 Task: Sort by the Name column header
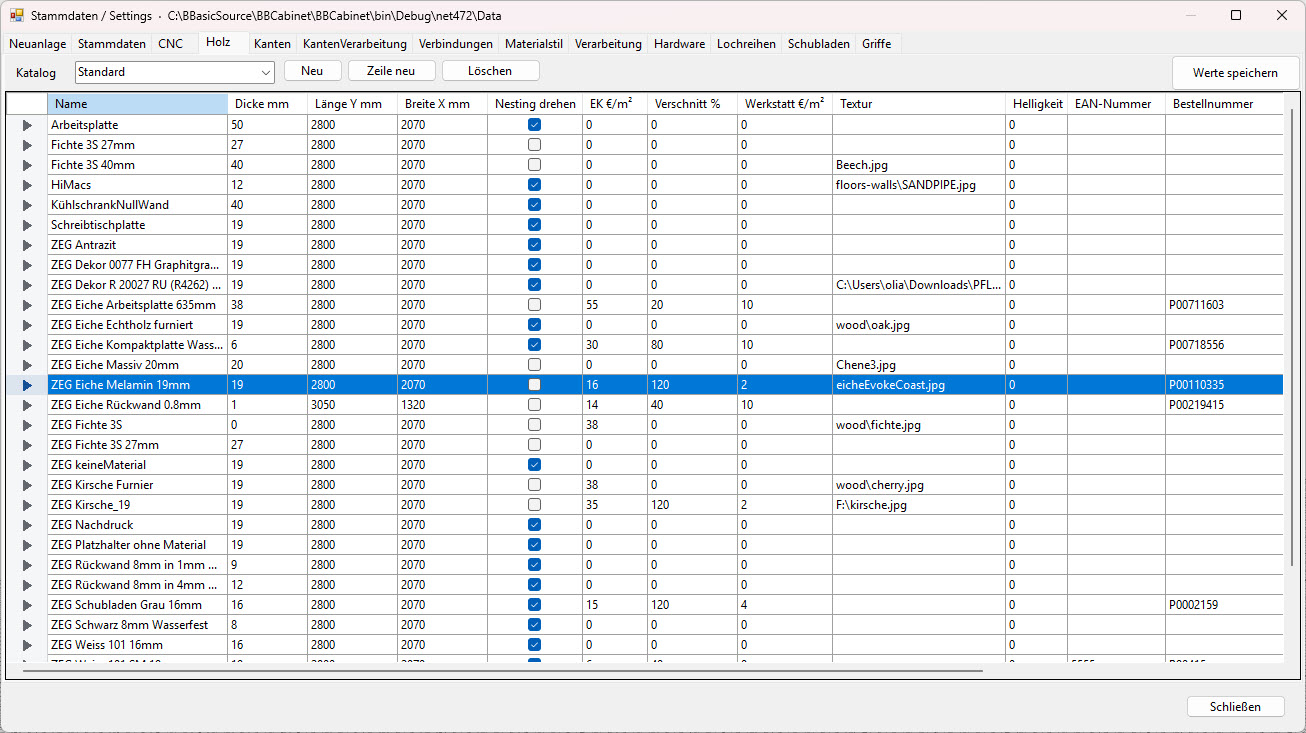pyautogui.click(x=138, y=104)
